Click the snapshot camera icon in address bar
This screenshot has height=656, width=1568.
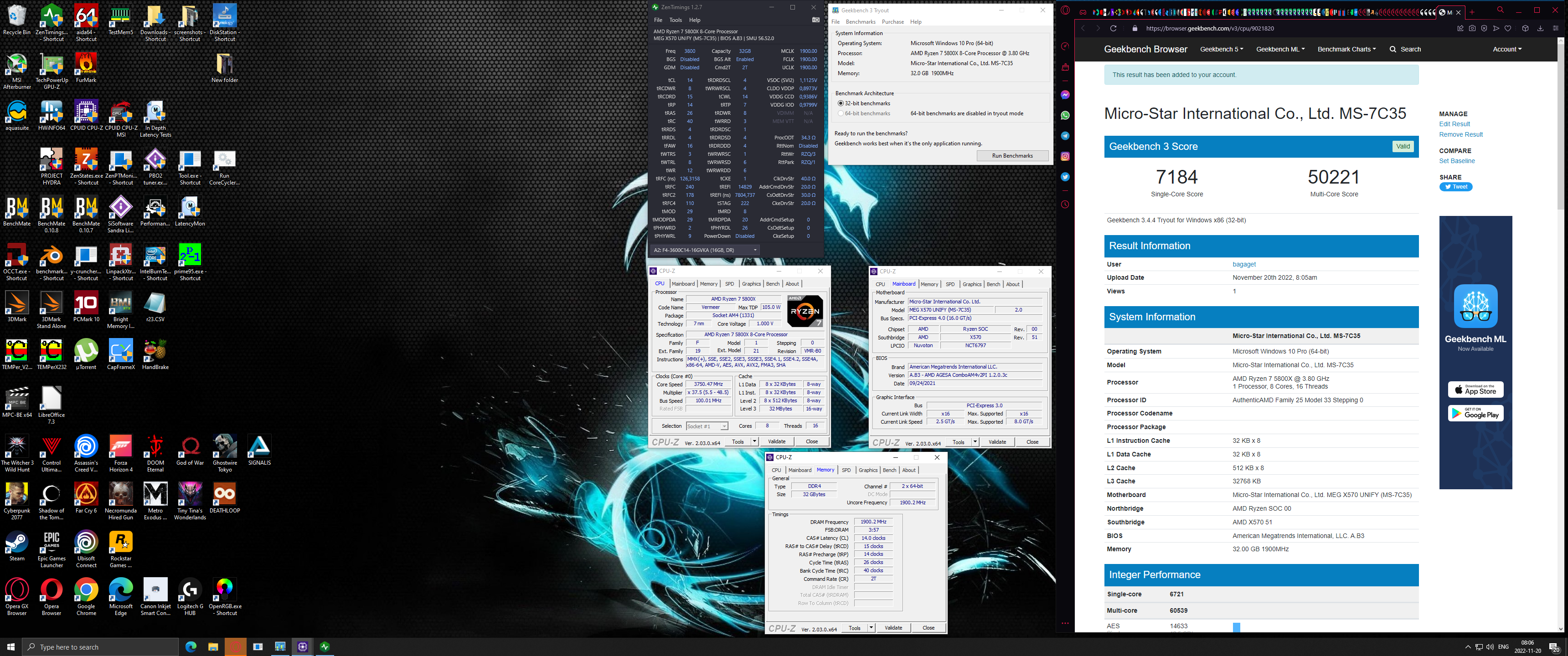pos(1472,29)
